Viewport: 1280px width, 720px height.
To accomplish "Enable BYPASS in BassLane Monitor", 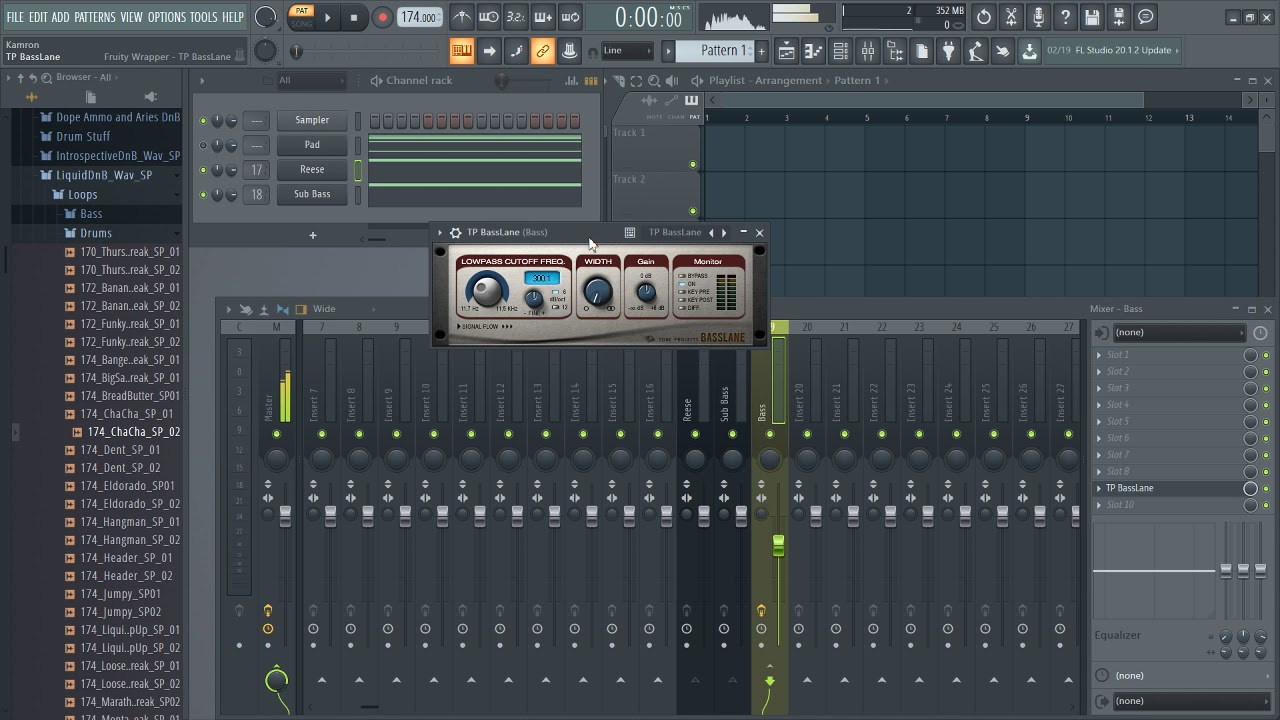I will tap(682, 276).
